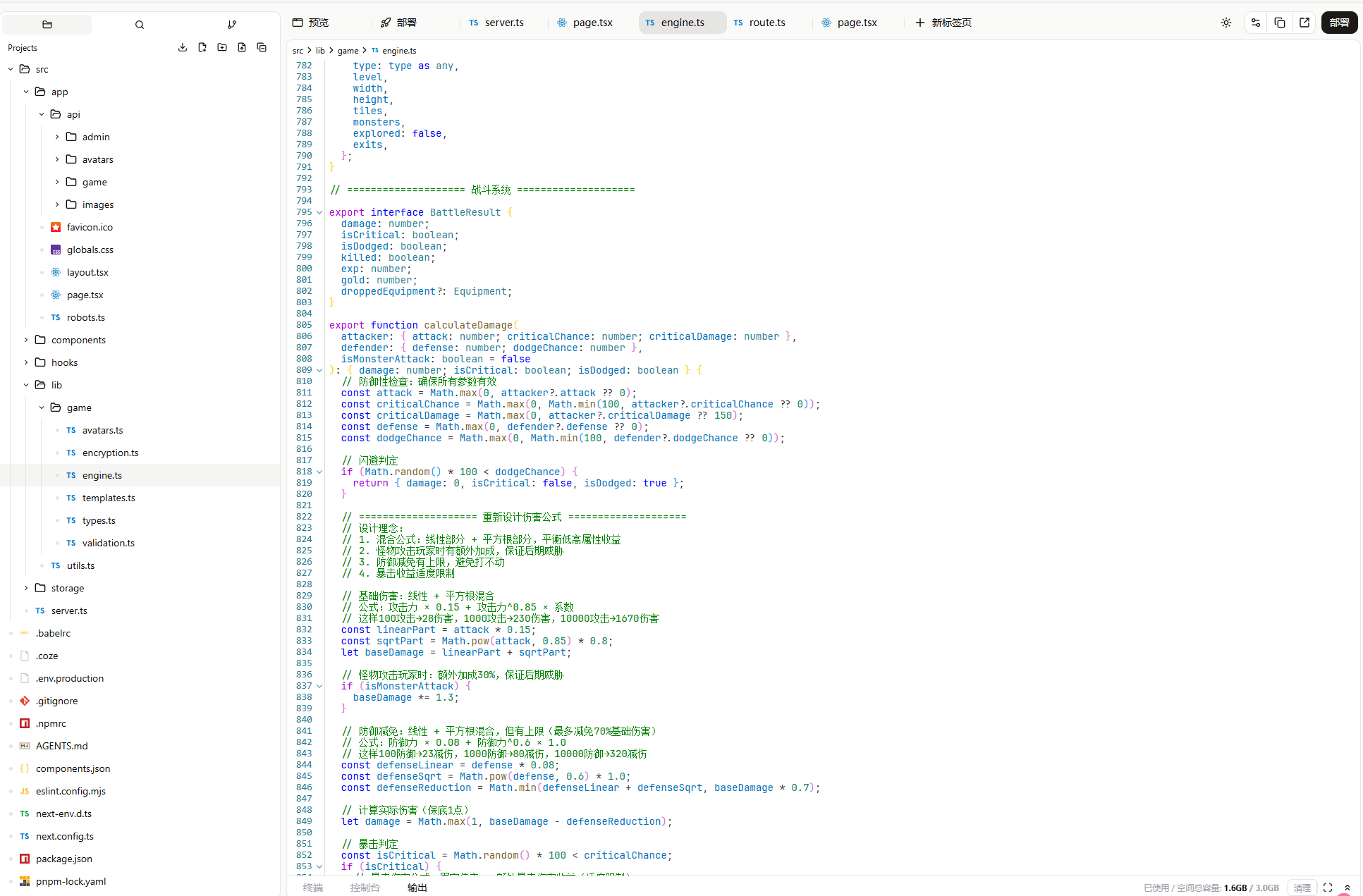Click the new folder icon
The image size is (1363, 896).
222,47
